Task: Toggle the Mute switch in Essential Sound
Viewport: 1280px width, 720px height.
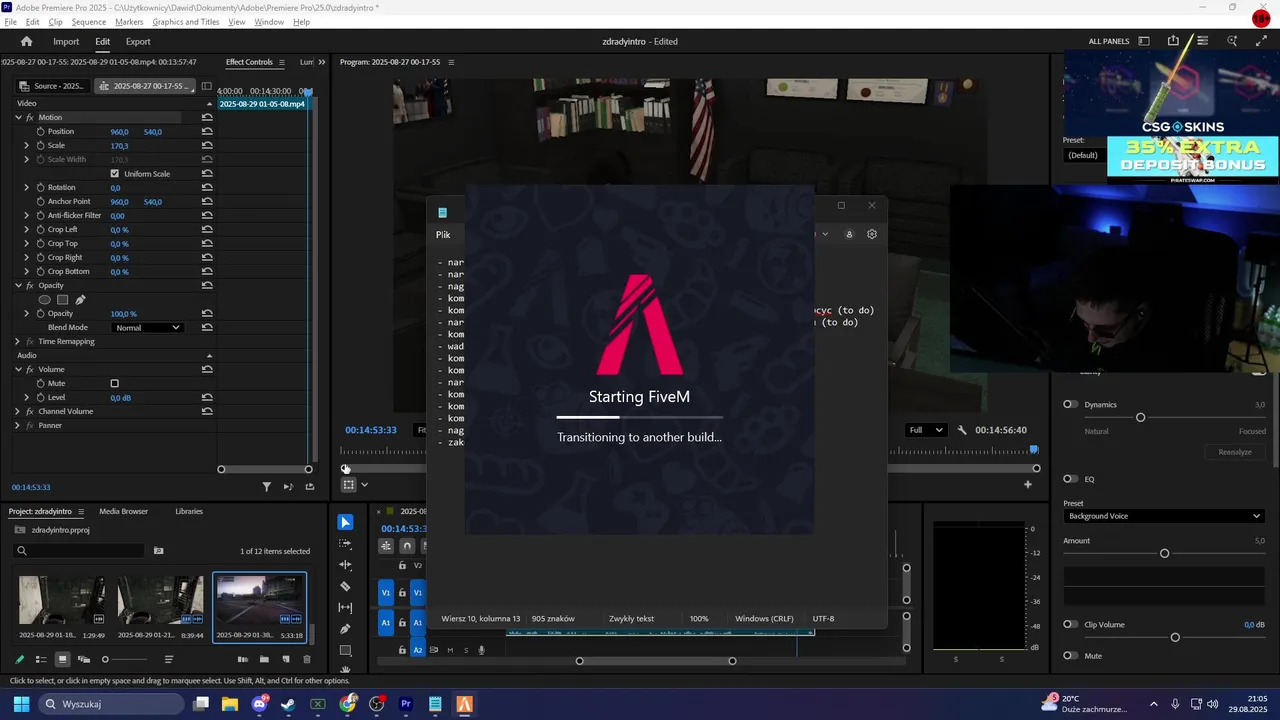Action: point(1070,656)
